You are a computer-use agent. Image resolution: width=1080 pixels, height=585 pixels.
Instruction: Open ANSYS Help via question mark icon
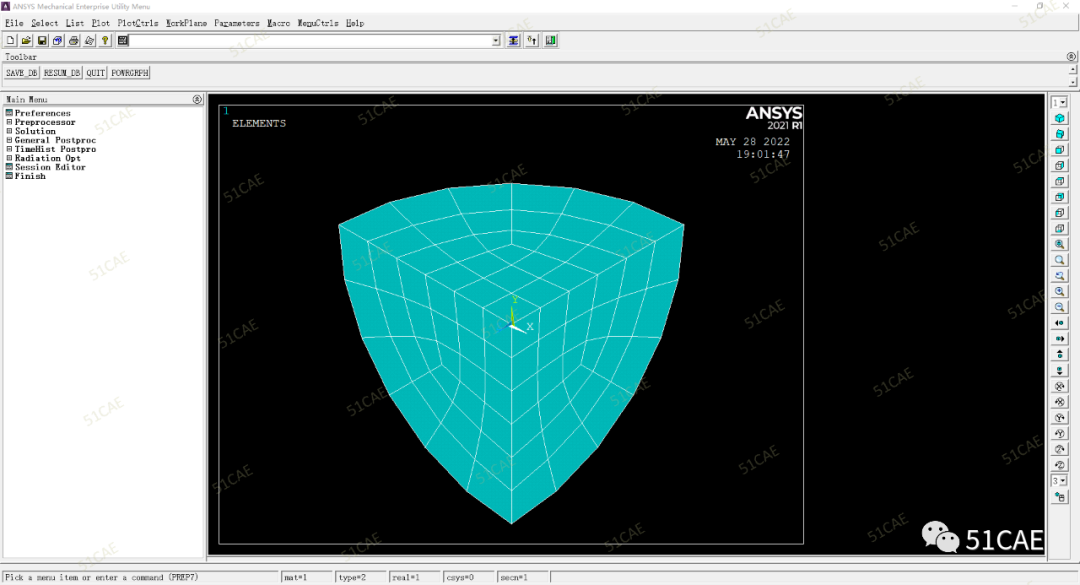click(x=105, y=40)
